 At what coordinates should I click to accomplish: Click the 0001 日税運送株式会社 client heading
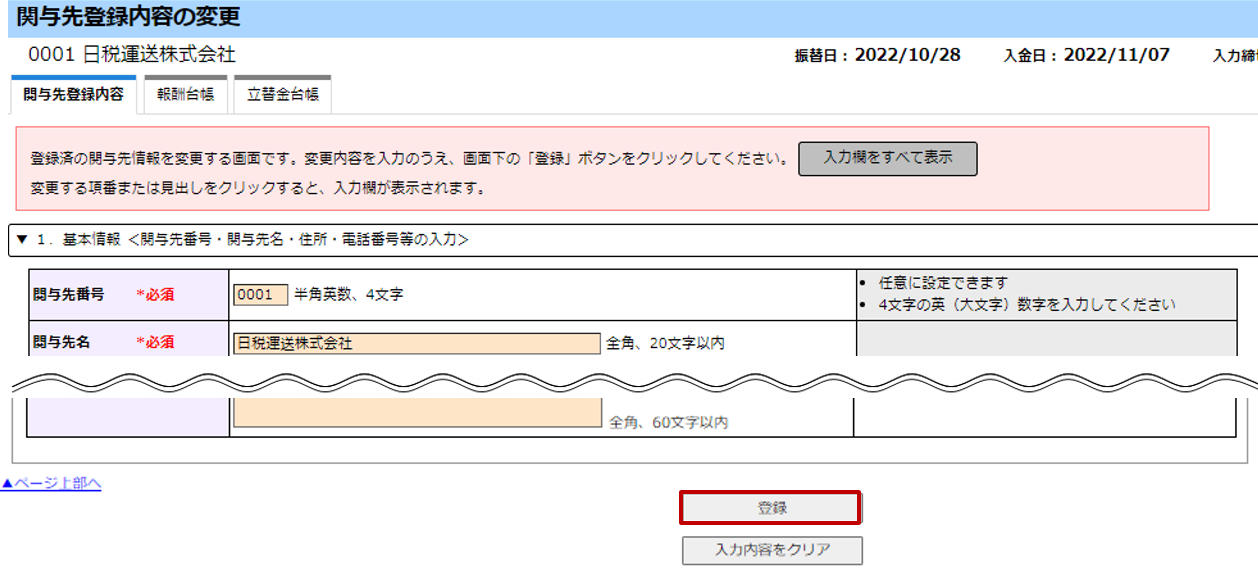click(132, 55)
